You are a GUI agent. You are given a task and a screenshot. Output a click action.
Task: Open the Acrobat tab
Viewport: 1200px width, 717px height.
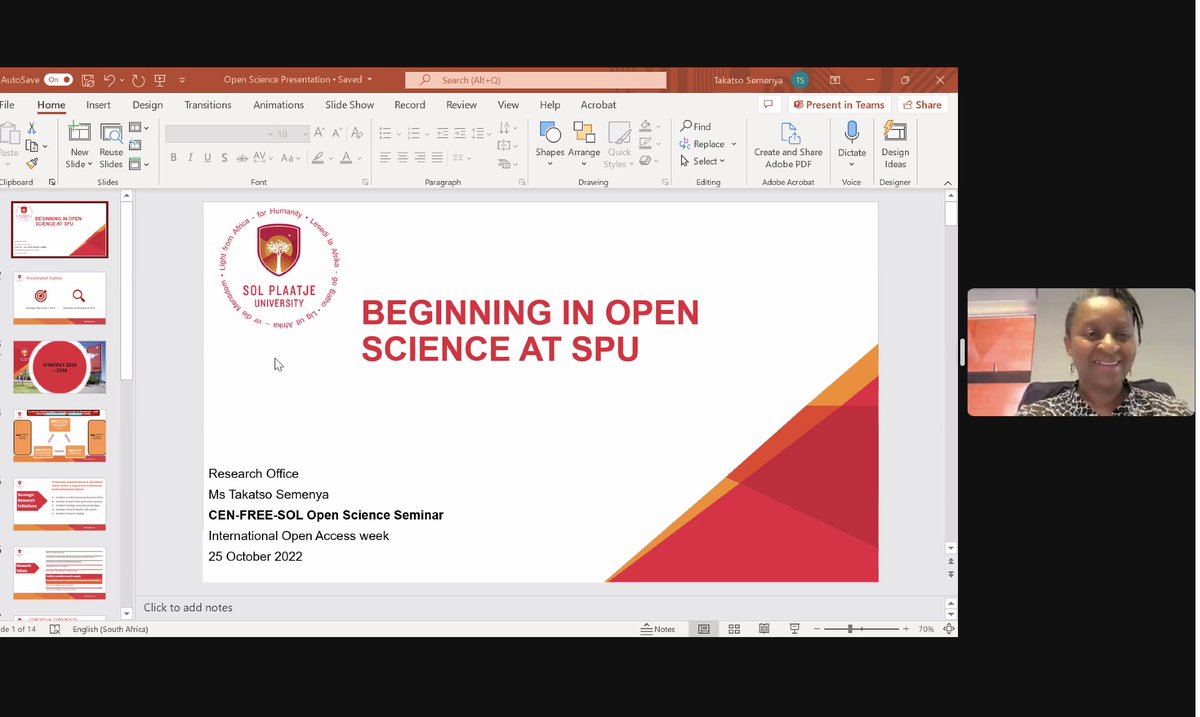coord(598,105)
